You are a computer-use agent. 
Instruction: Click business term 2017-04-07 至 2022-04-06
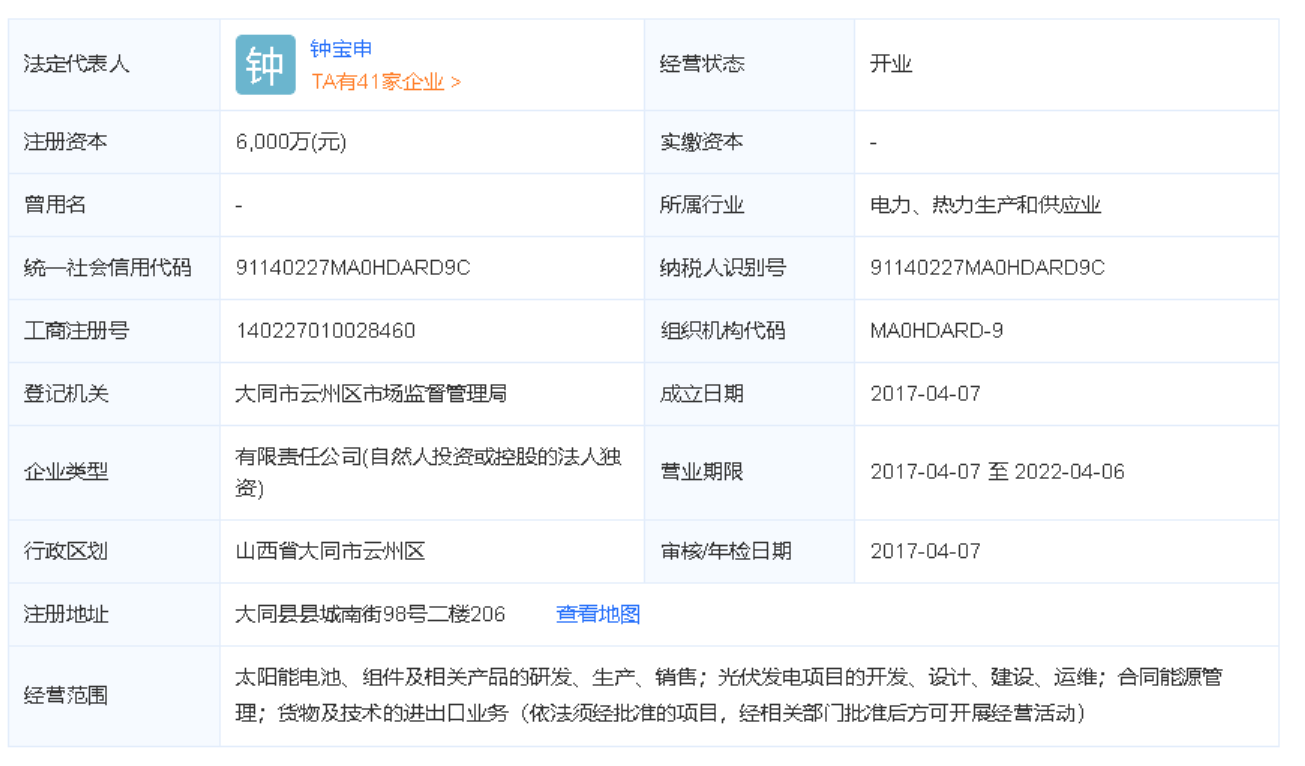coord(997,471)
